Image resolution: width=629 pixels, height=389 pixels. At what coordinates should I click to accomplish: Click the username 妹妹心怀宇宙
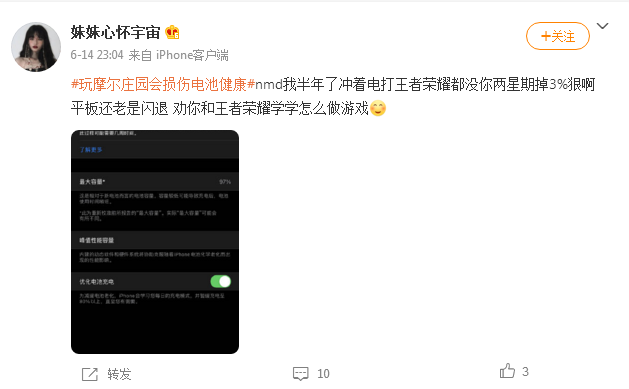tap(116, 32)
